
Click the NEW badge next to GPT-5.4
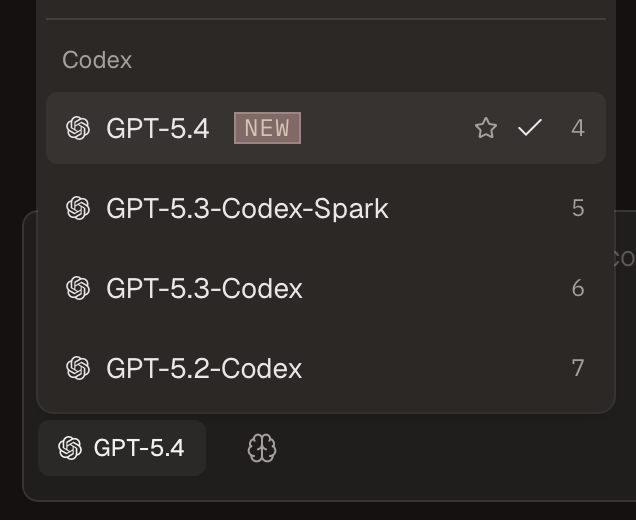click(x=267, y=128)
